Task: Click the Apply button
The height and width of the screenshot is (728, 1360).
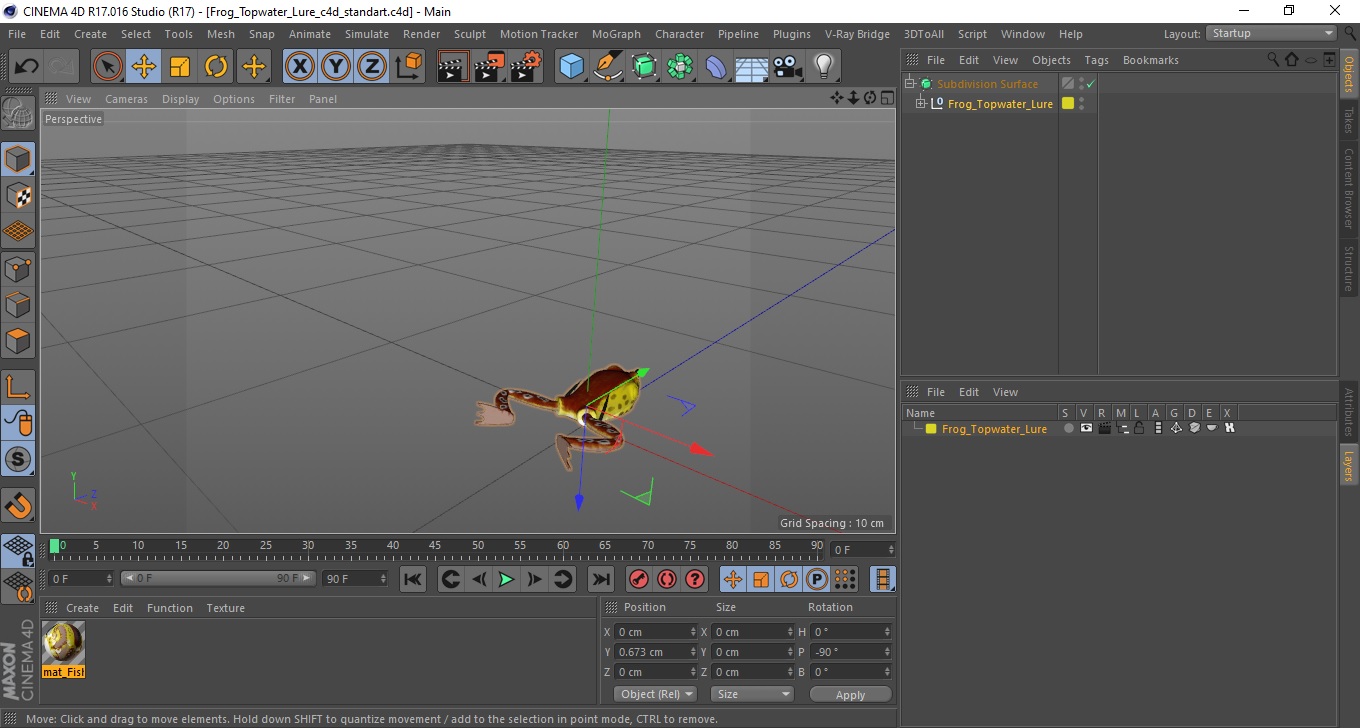Action: pos(850,694)
